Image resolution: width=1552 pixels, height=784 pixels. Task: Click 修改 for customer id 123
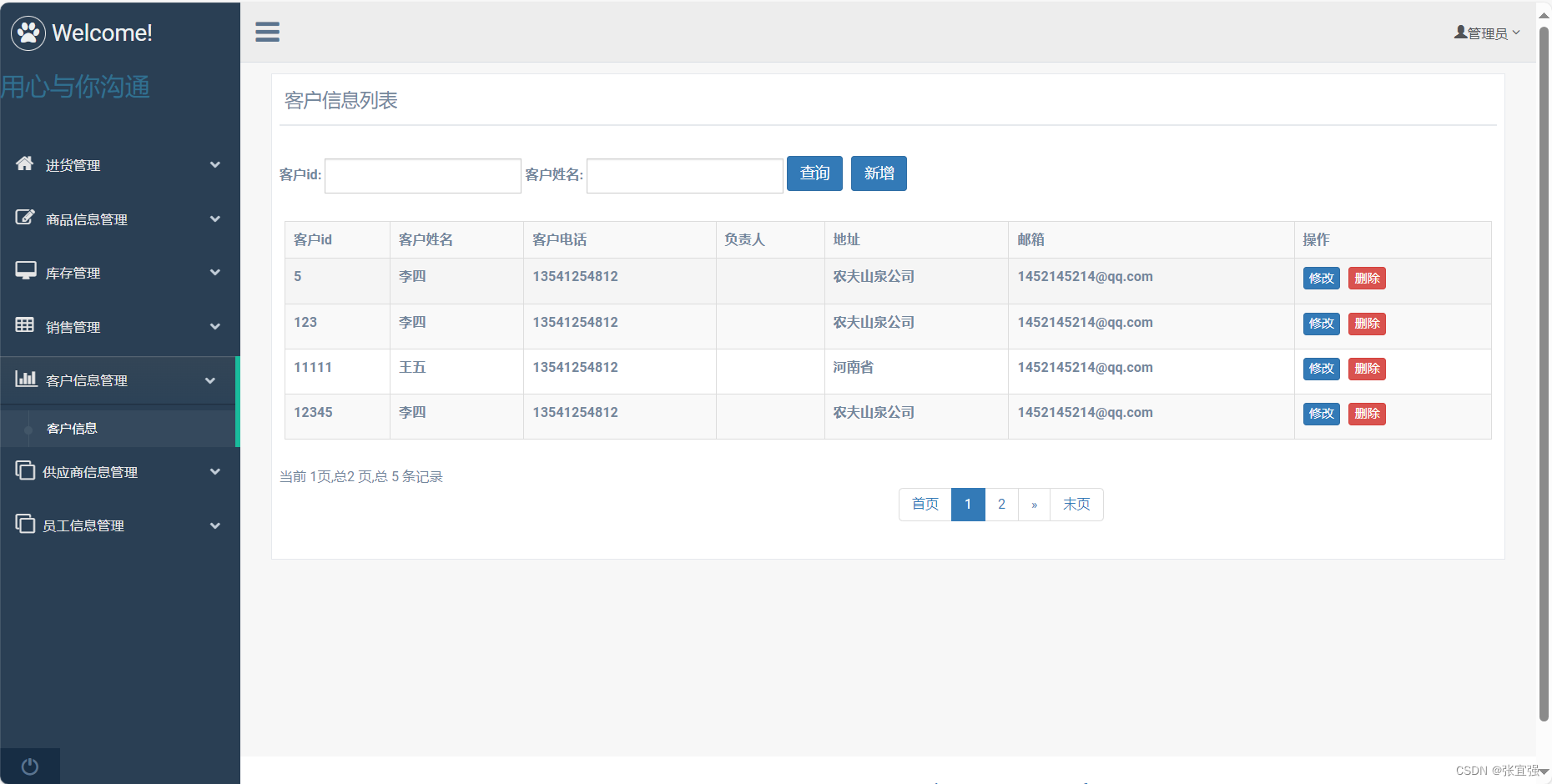pyautogui.click(x=1321, y=324)
